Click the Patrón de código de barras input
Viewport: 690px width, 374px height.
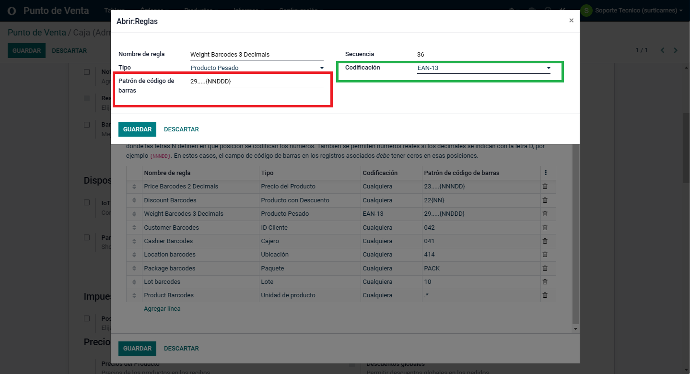[x=257, y=81]
